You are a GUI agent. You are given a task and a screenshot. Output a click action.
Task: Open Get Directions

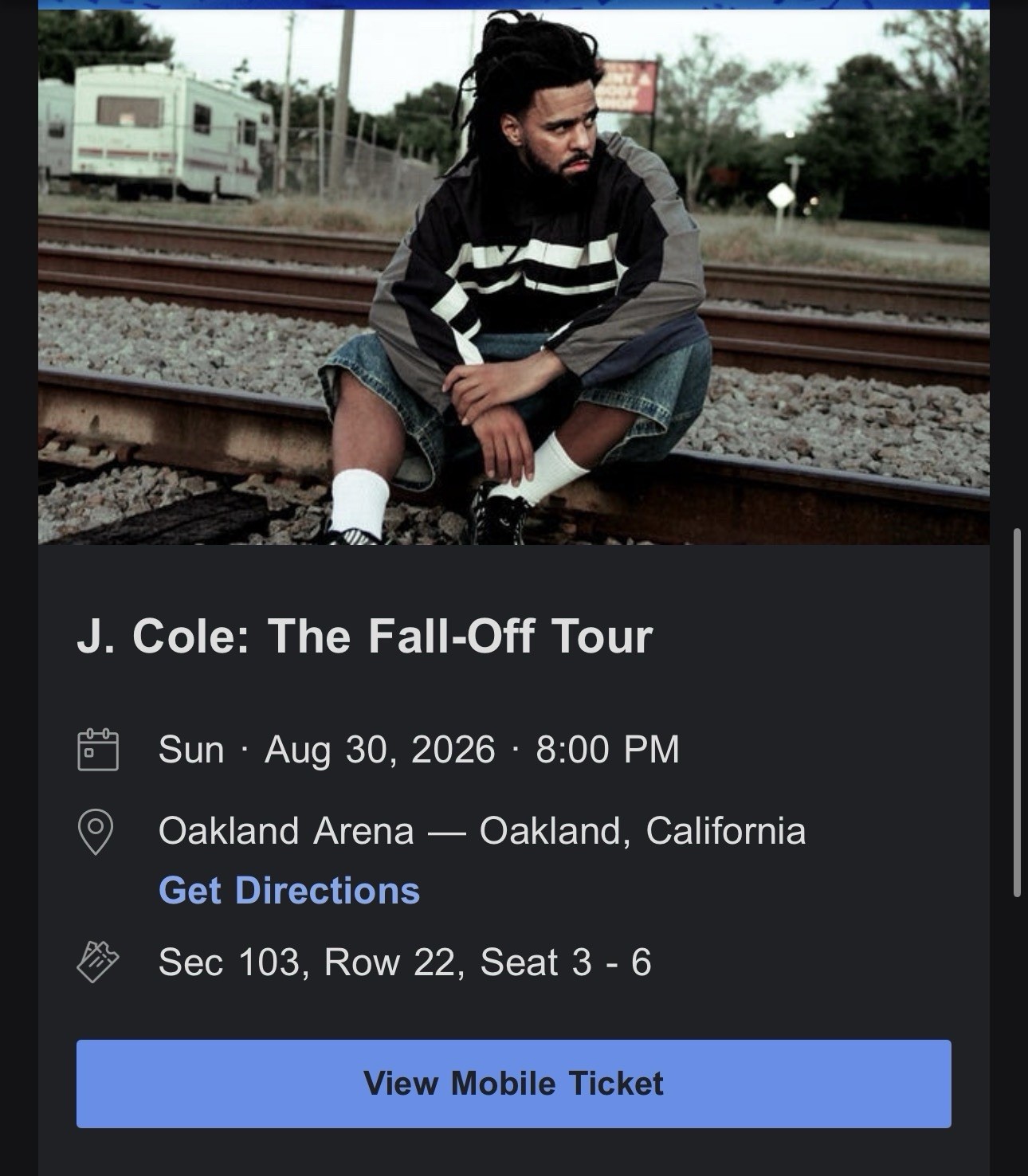pos(289,892)
